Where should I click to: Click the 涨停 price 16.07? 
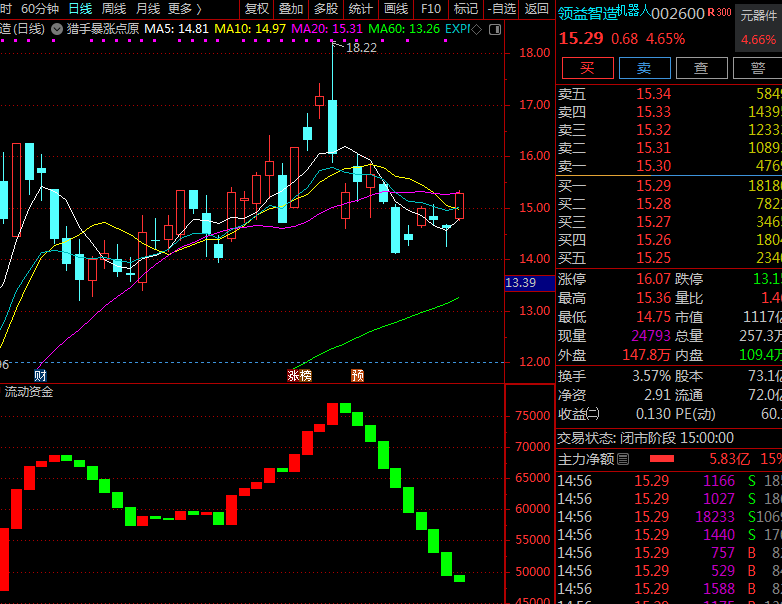653,279
